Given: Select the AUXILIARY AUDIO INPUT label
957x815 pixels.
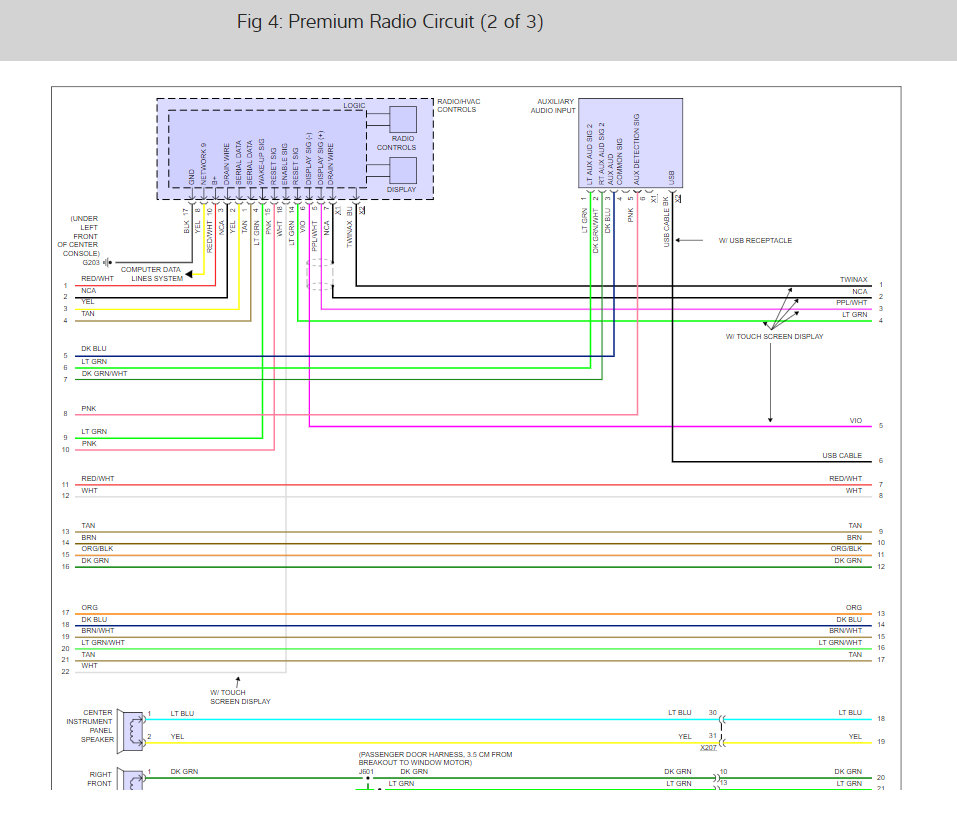Looking at the screenshot, I should pyautogui.click(x=553, y=106).
